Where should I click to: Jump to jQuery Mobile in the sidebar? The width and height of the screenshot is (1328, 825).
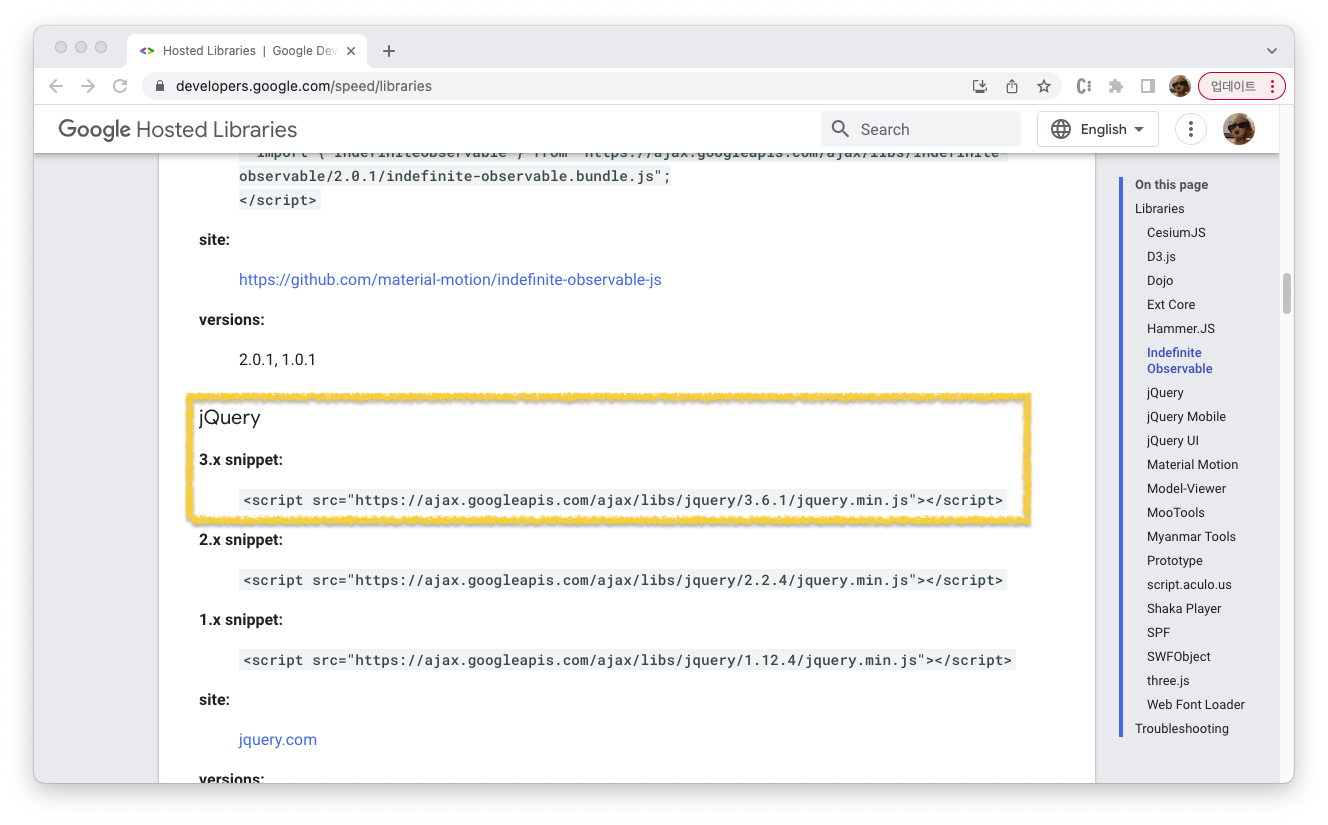coord(1186,417)
